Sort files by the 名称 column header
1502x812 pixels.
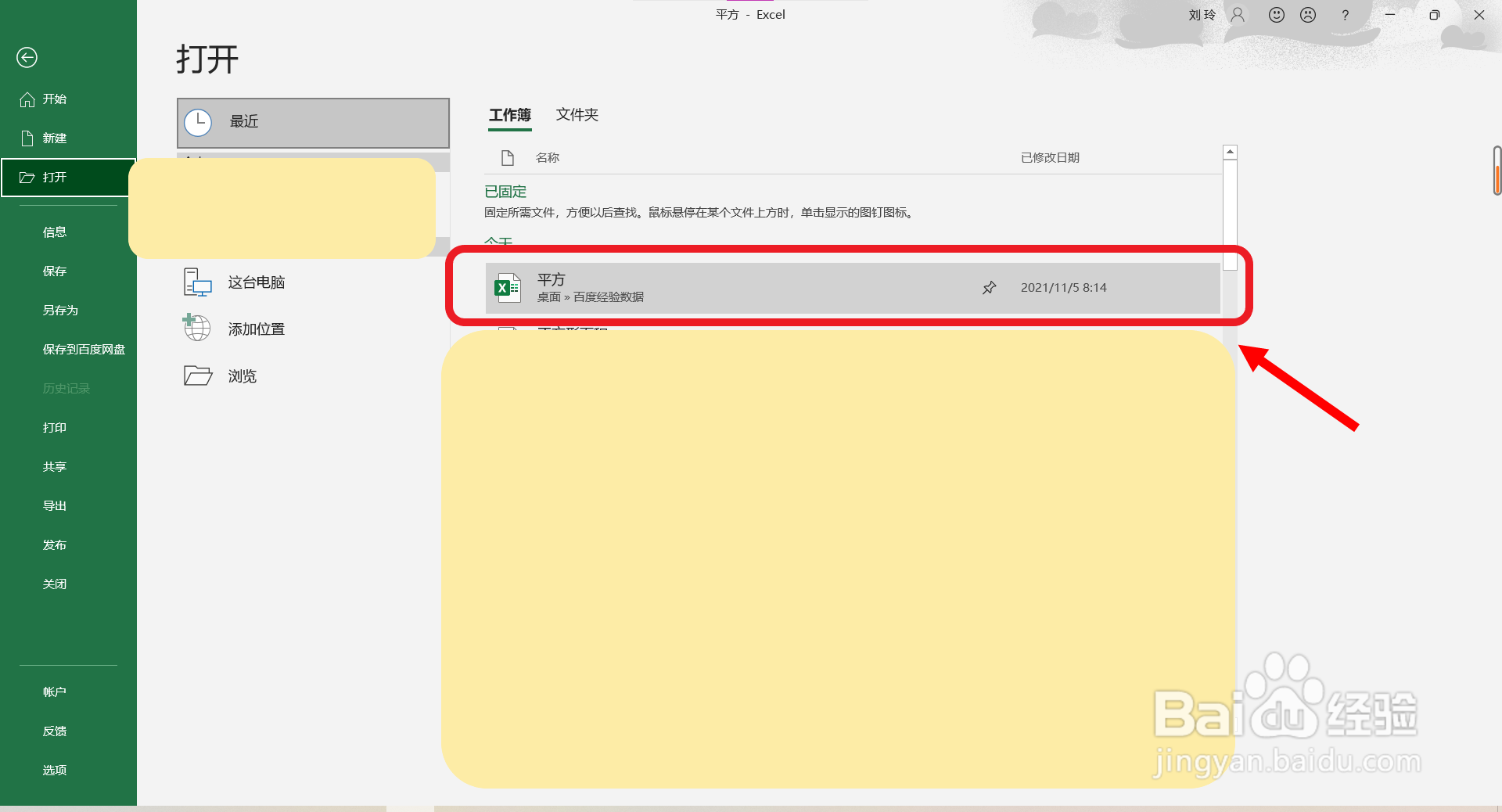[x=548, y=157]
